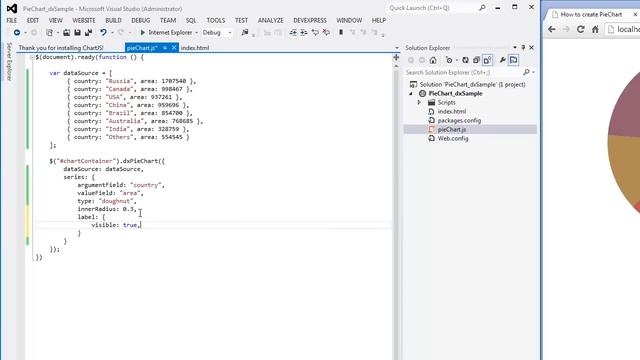Select index.html in Solution Explorer
The width and height of the screenshot is (640, 360).
pyautogui.click(x=451, y=111)
